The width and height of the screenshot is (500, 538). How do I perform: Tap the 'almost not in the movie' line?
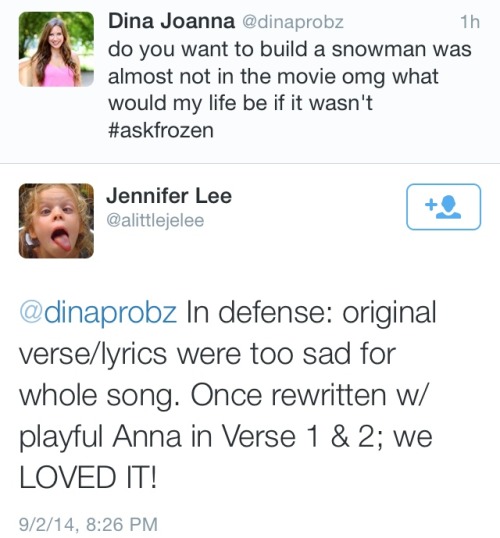tap(273, 76)
